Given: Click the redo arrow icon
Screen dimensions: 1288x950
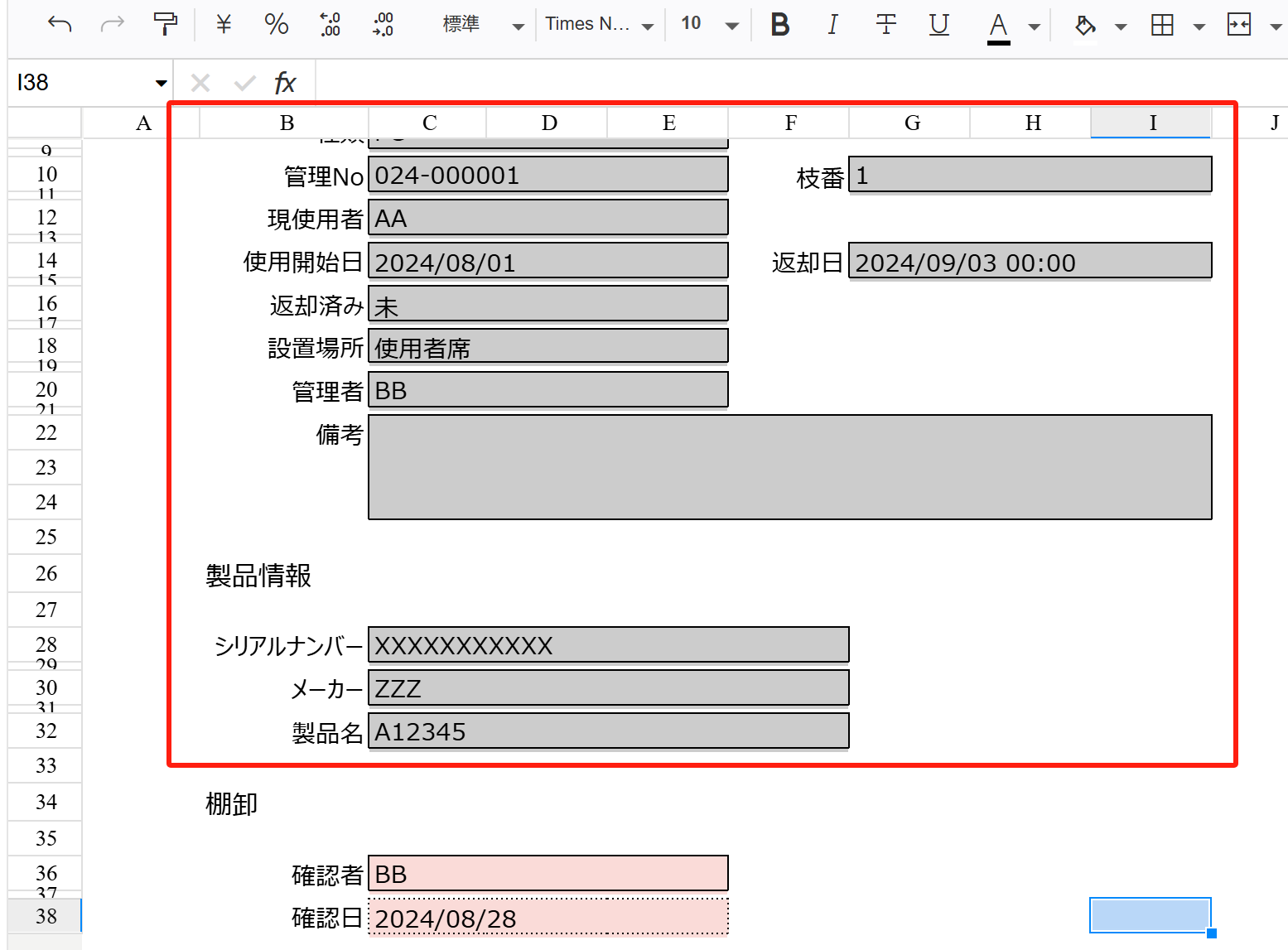Looking at the screenshot, I should click(112, 24).
